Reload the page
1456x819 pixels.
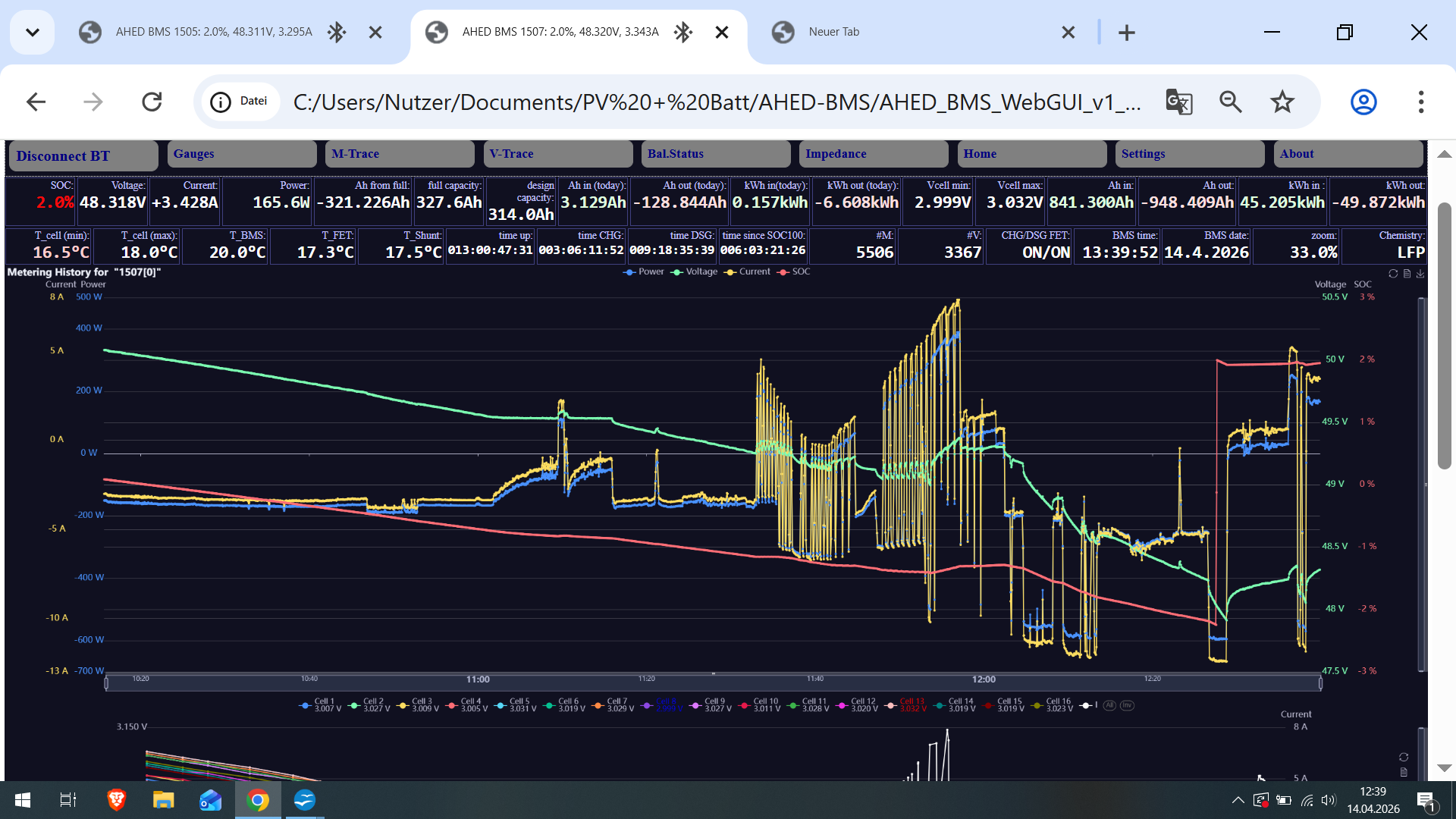[152, 102]
